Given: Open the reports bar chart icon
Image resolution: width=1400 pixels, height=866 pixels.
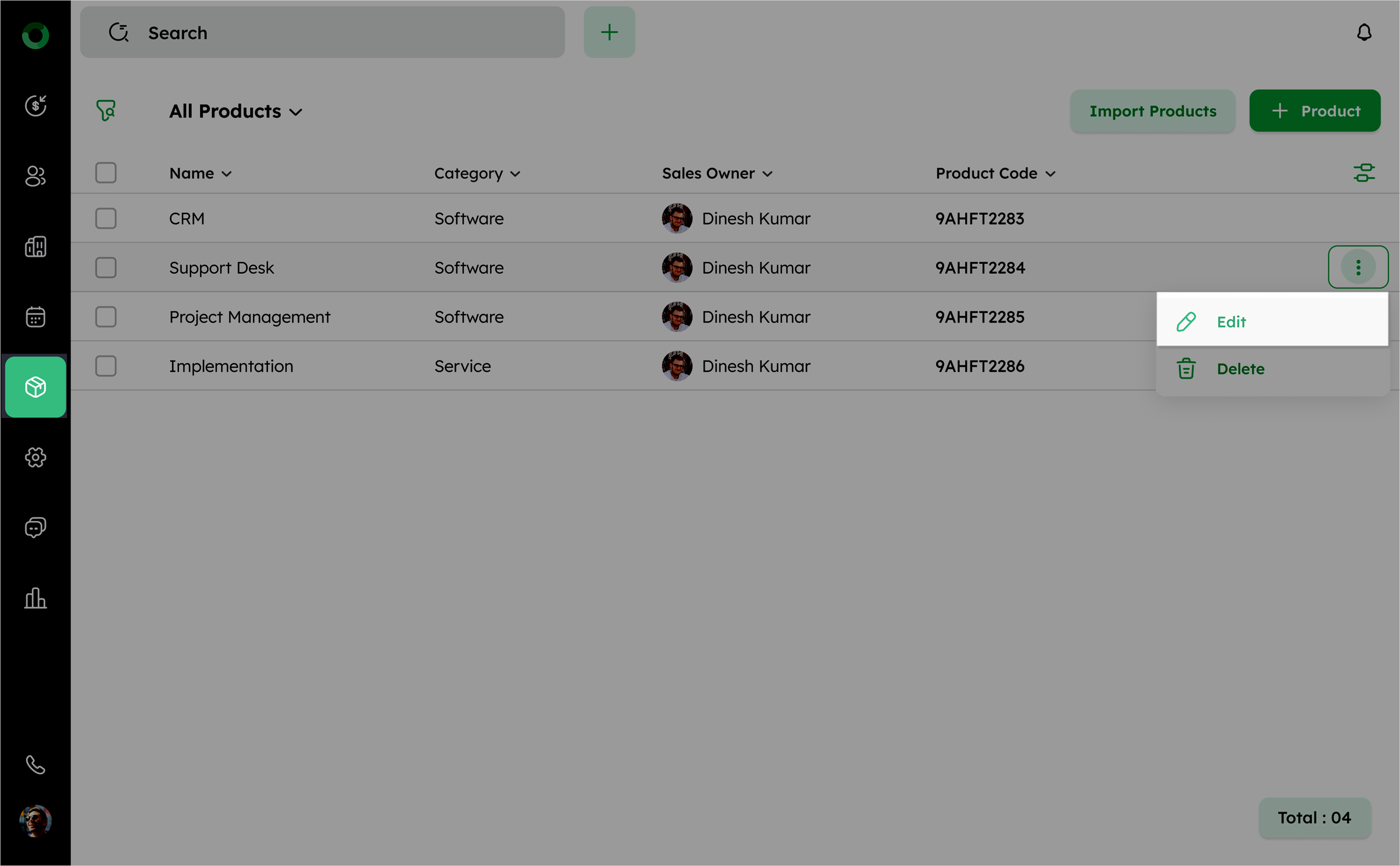Looking at the screenshot, I should [x=35, y=598].
